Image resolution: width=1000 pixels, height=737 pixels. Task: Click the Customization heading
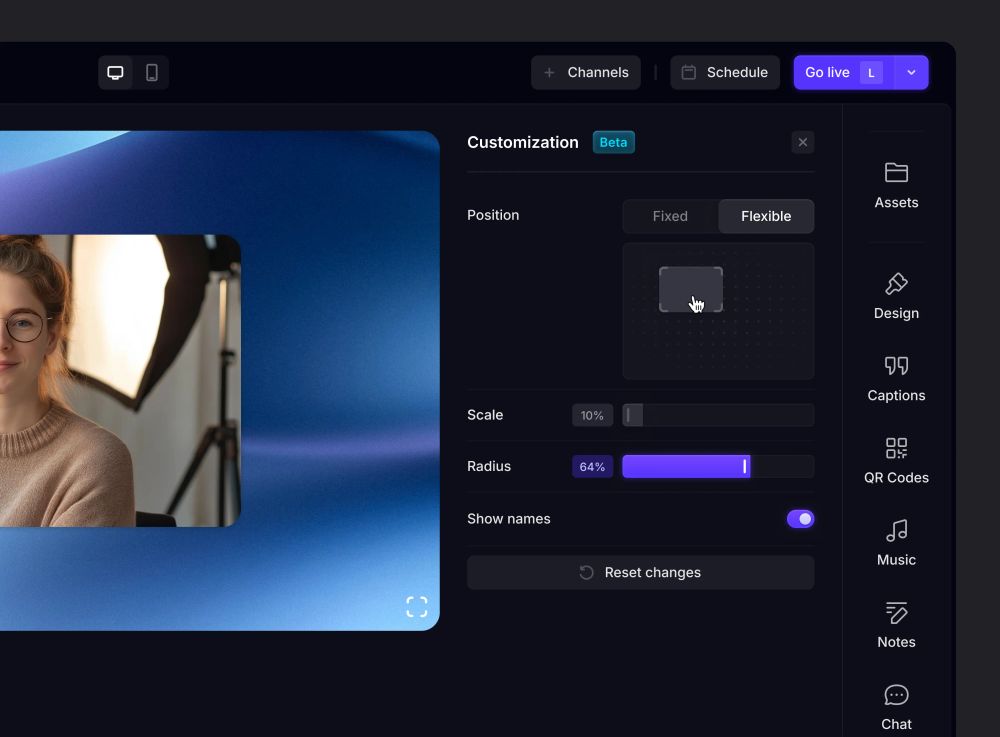tap(523, 142)
